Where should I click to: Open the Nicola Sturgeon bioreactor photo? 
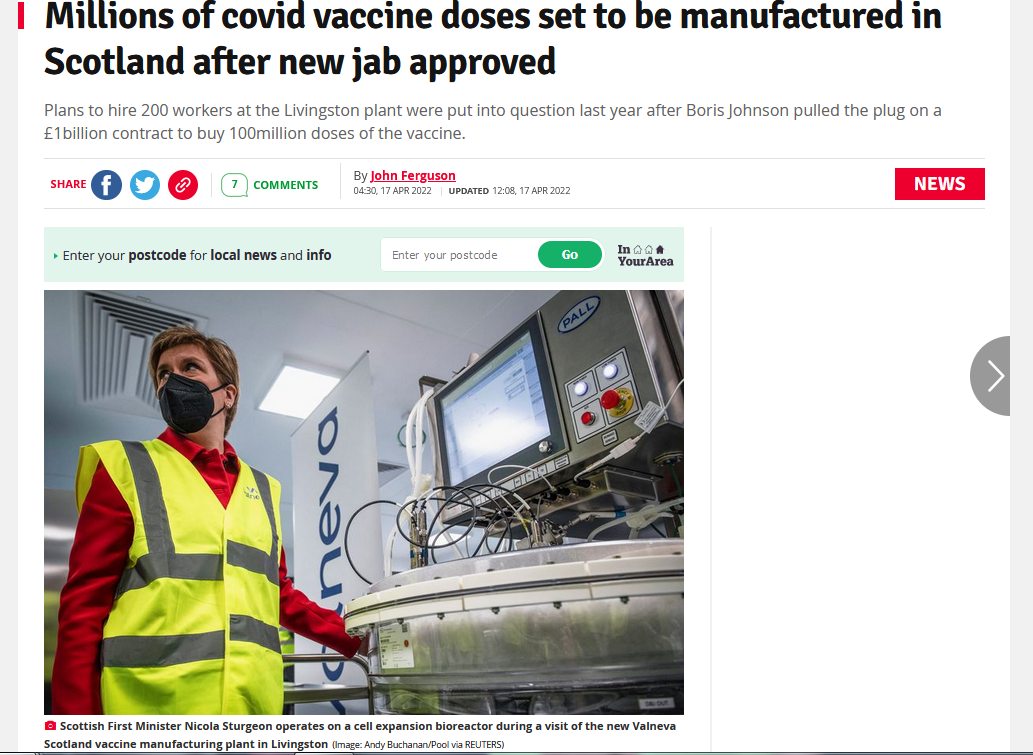click(x=364, y=502)
